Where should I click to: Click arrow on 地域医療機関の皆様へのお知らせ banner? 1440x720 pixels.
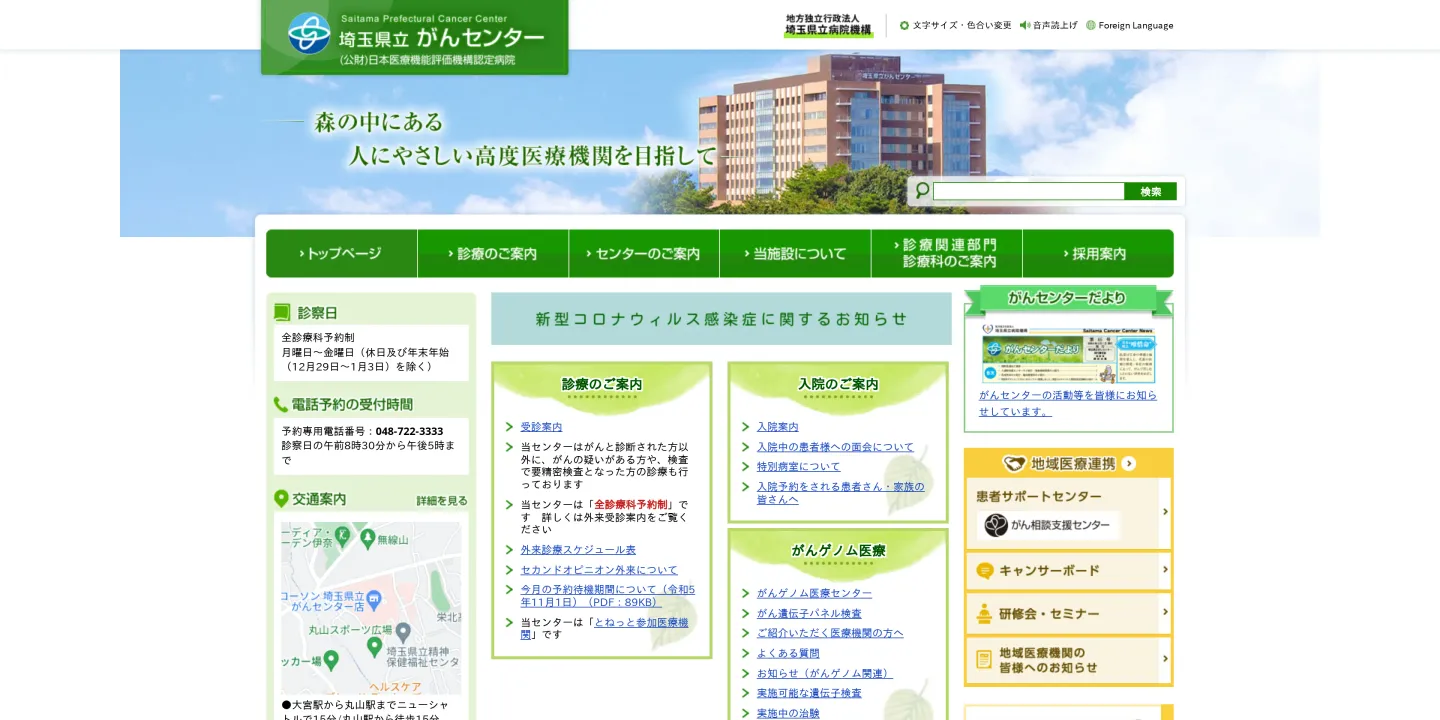click(x=1165, y=659)
